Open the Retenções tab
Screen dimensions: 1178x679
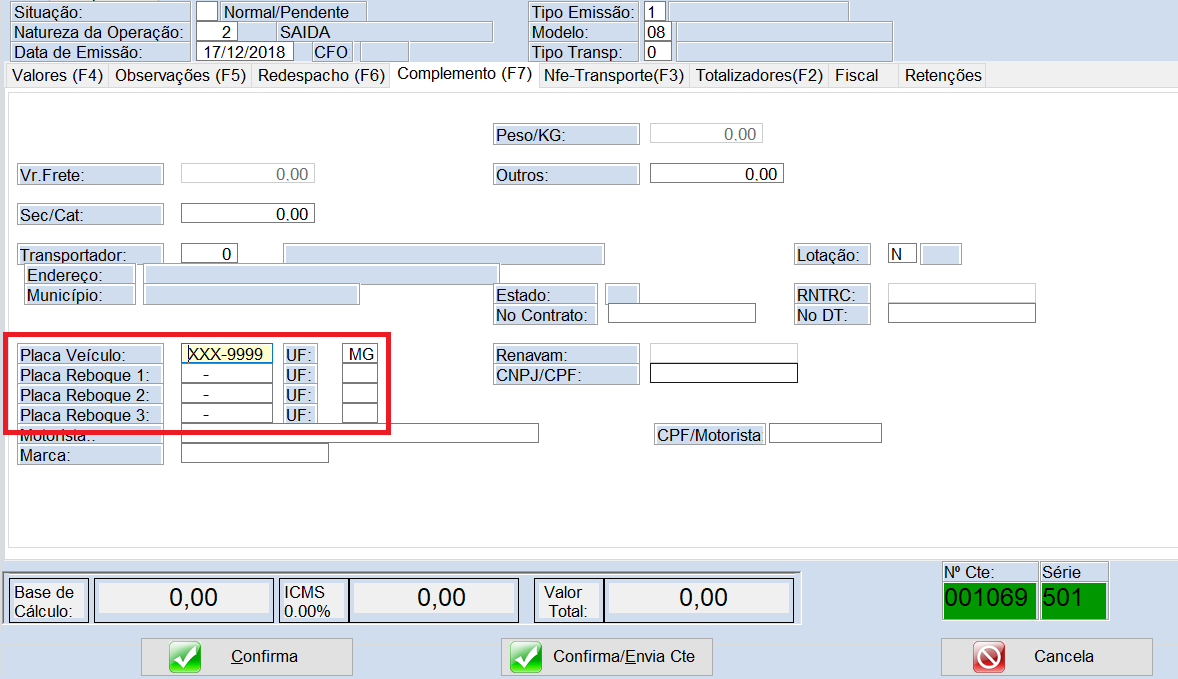click(943, 75)
